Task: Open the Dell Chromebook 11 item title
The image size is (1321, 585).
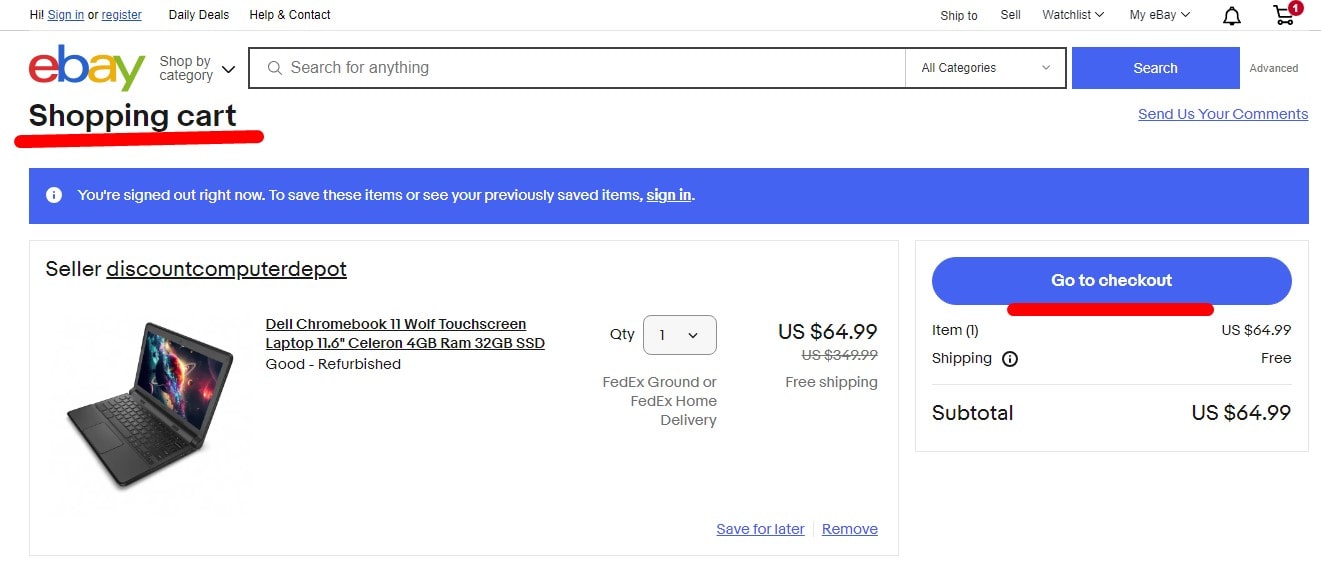Action: 405,334
